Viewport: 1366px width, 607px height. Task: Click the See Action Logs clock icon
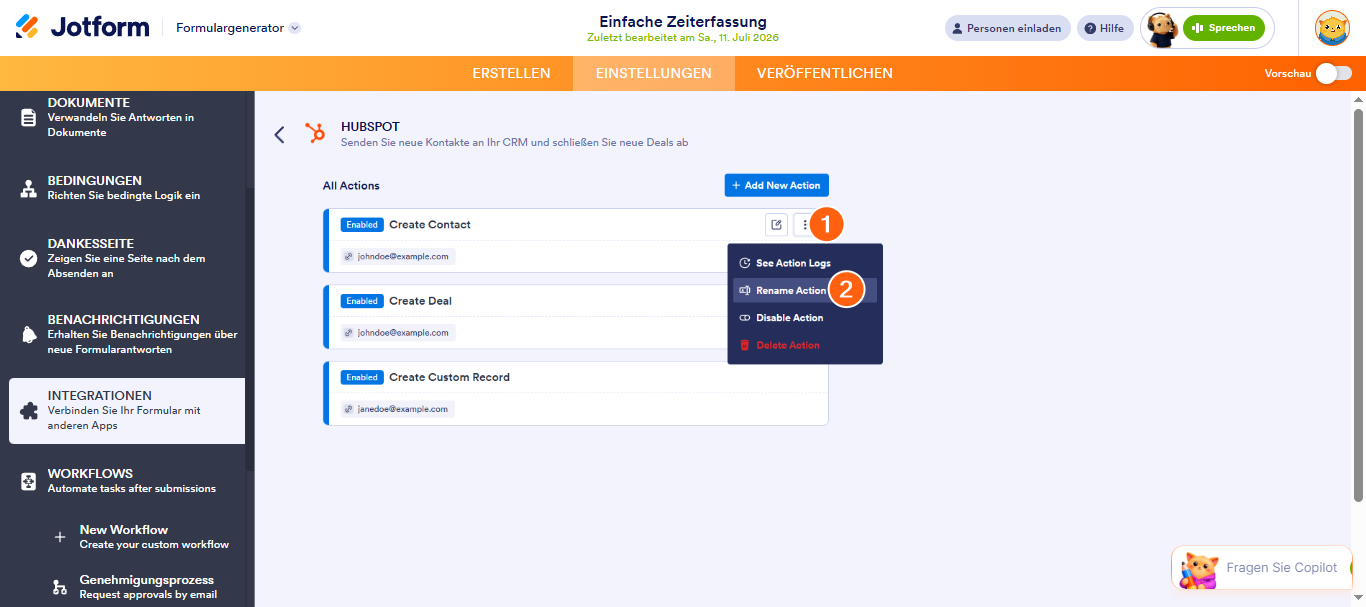[744, 263]
